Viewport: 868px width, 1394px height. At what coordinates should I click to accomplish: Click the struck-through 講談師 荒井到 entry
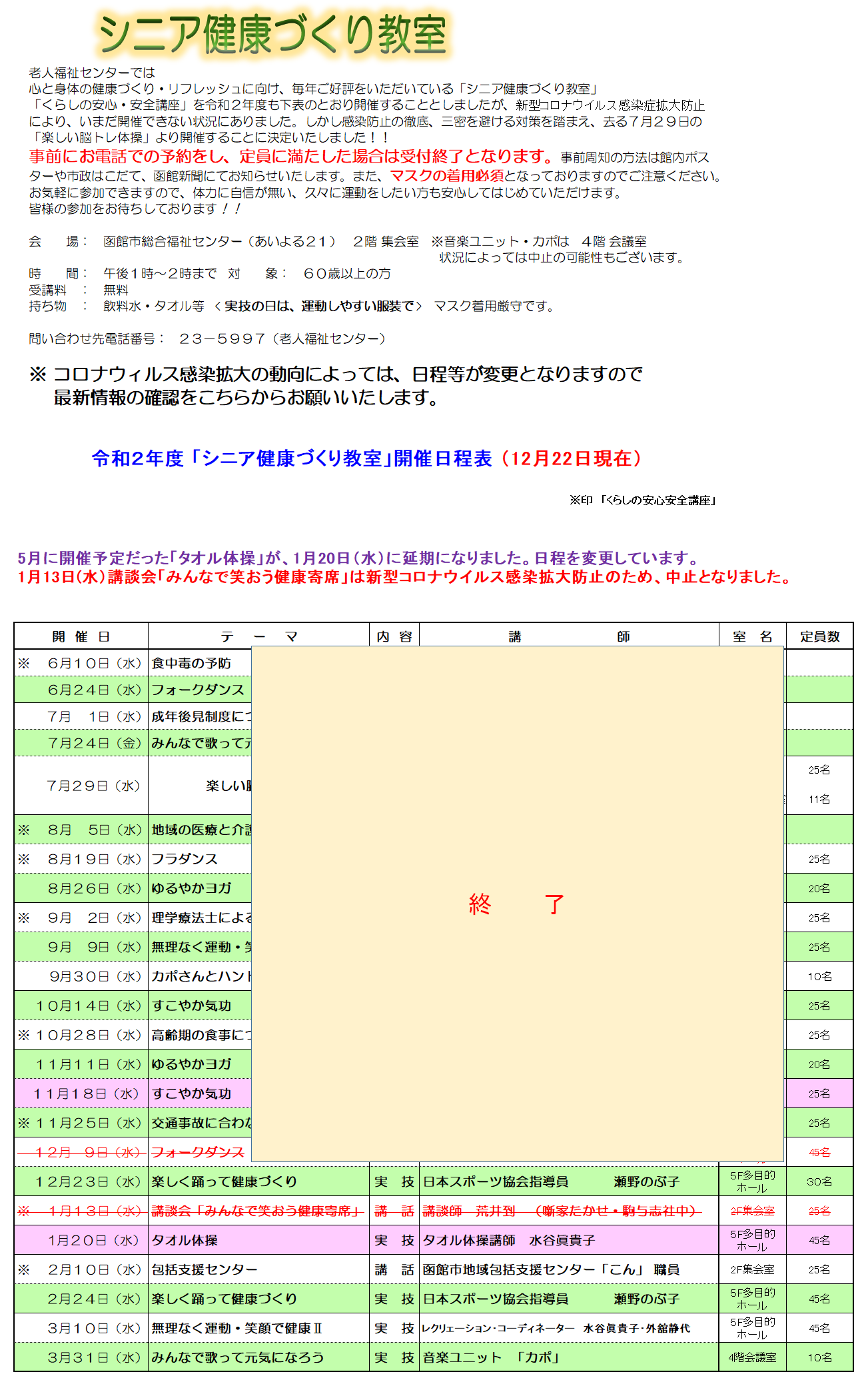click(562, 1211)
